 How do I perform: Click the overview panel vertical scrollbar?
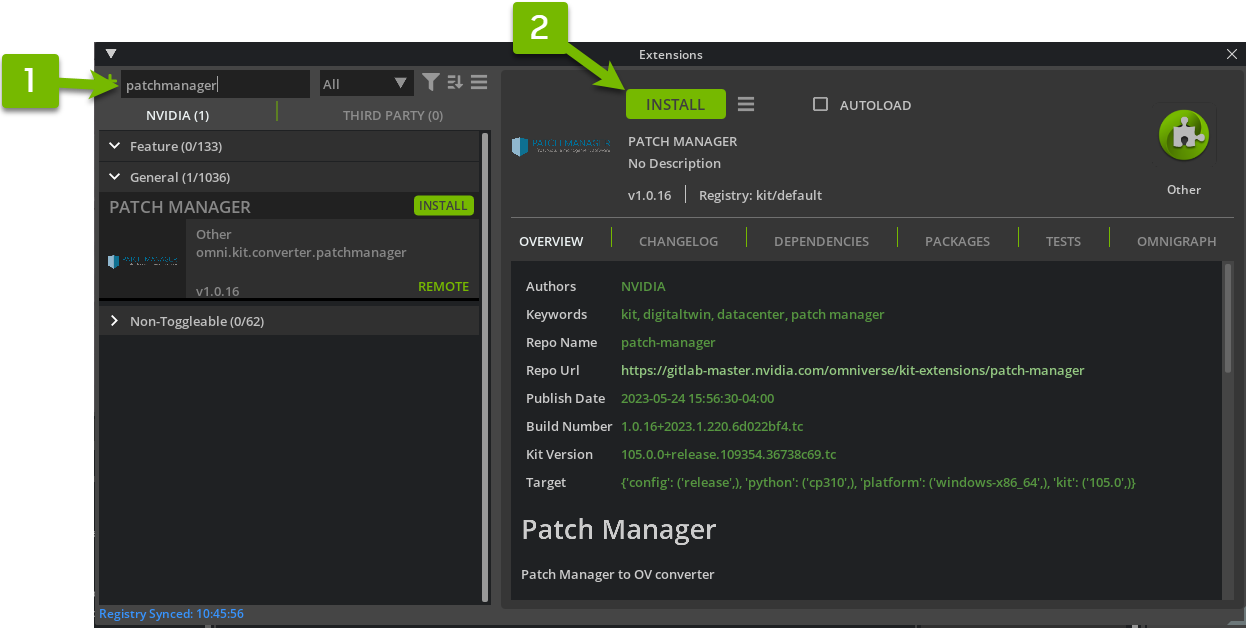(1228, 318)
